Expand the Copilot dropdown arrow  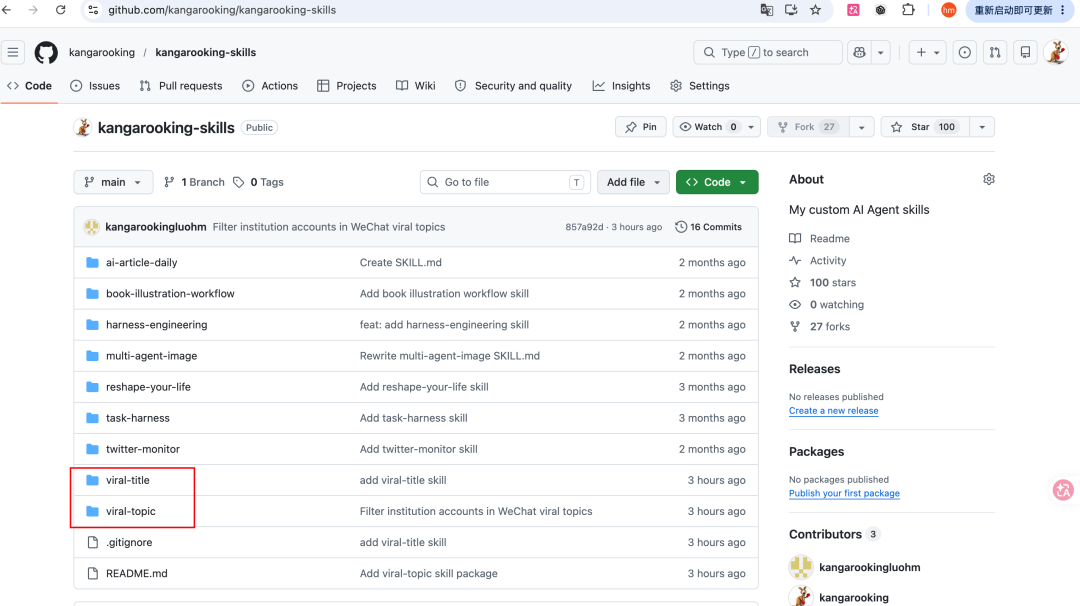point(880,52)
